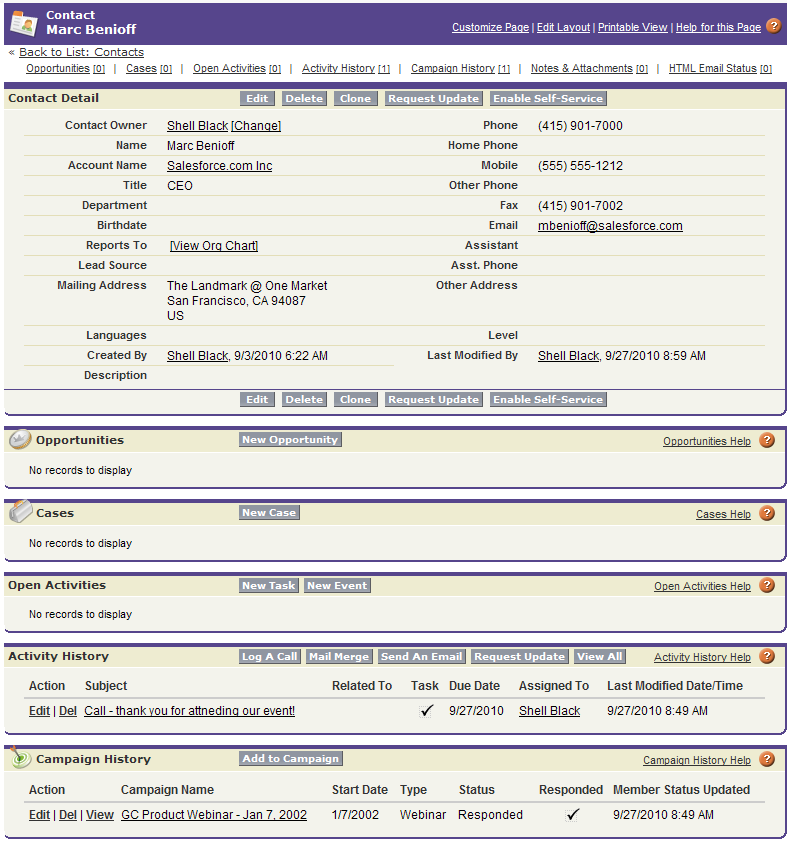Open Shell Black link in Created By
Viewport: 787px width, 844px height.
coord(198,356)
